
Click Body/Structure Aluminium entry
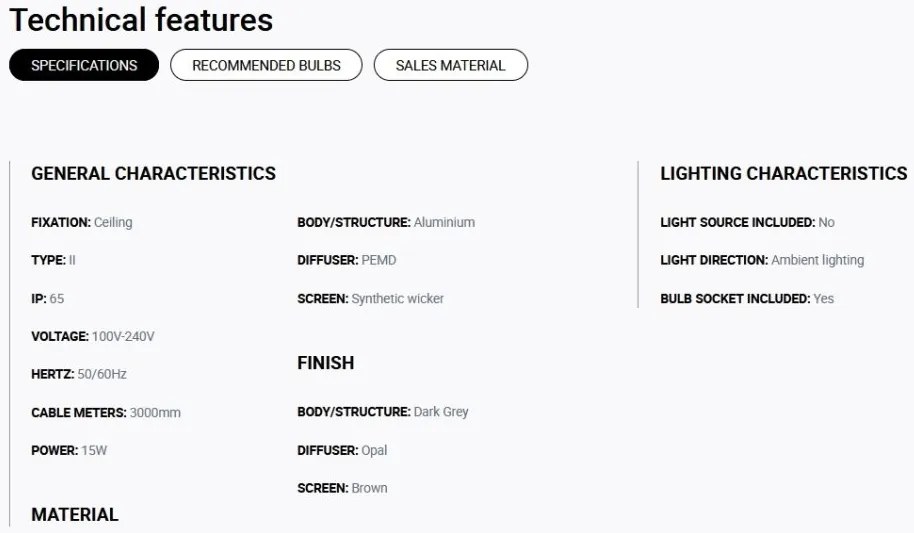pyautogui.click(x=386, y=222)
